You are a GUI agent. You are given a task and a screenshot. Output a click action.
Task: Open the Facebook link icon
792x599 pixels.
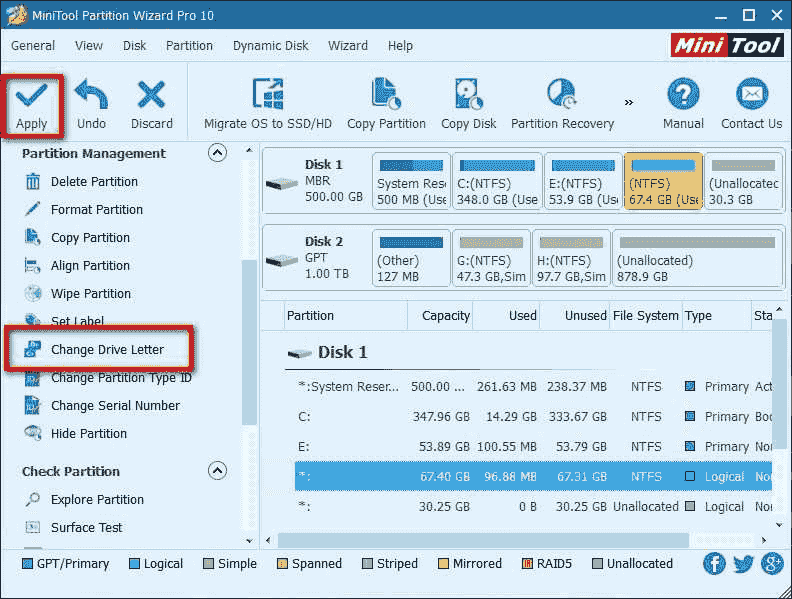click(x=714, y=563)
